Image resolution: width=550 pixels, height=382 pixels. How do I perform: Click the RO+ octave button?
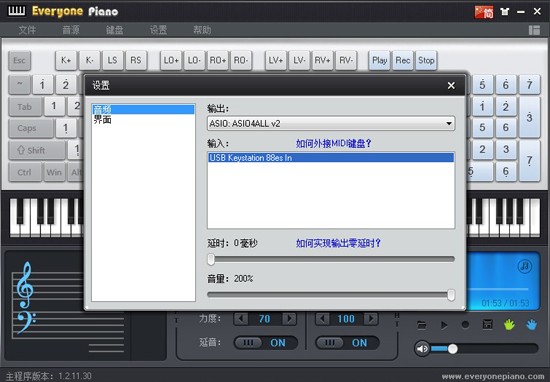point(217,60)
